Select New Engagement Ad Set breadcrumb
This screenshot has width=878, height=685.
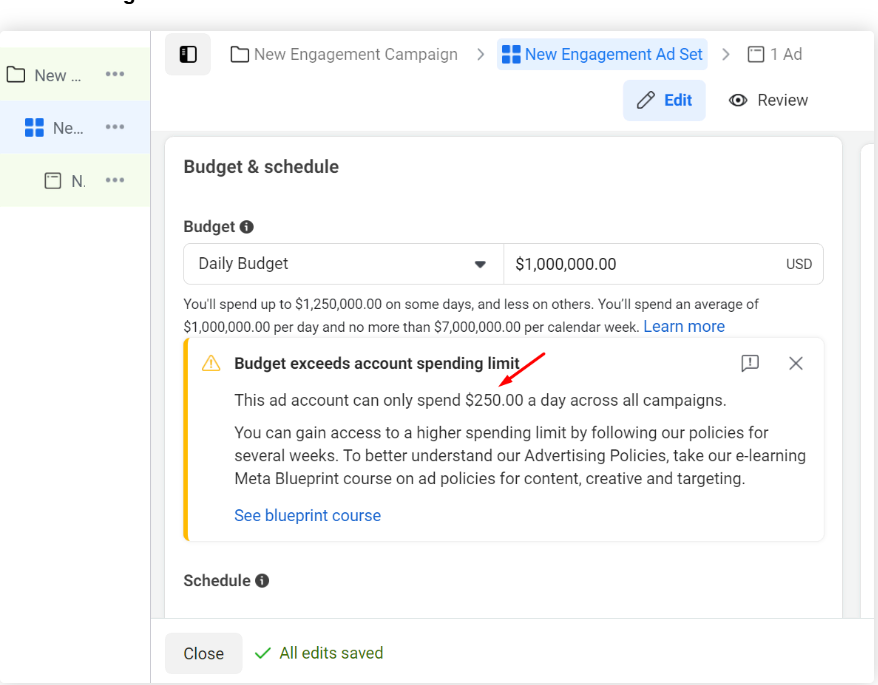(602, 55)
